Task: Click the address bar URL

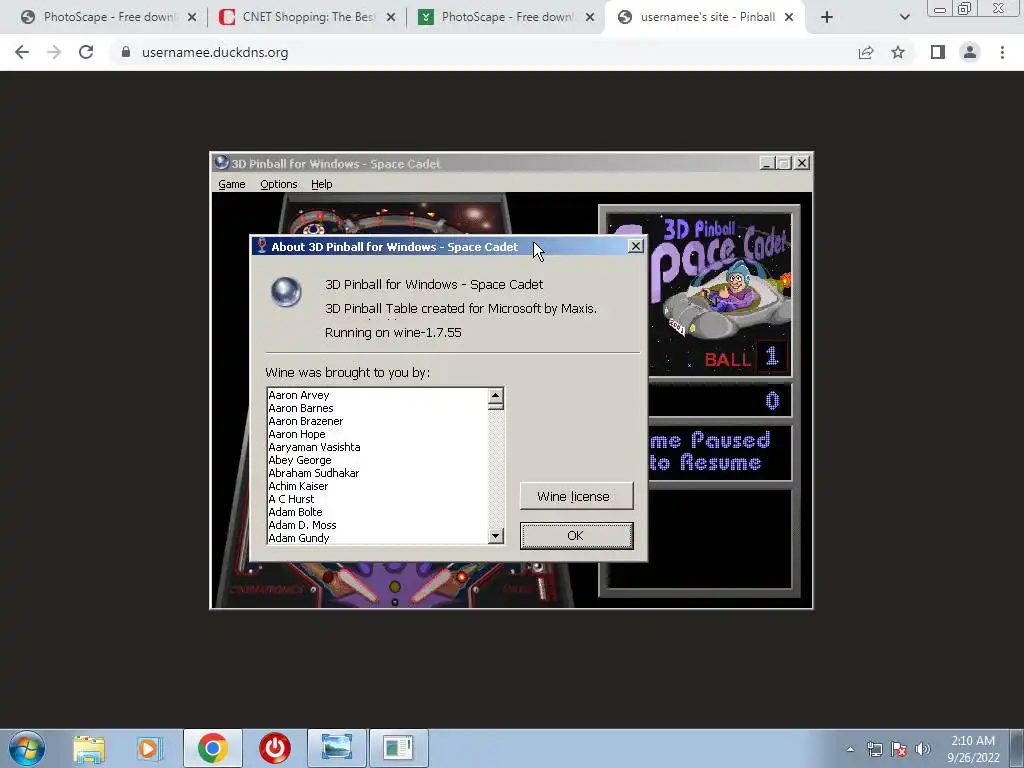Action: pos(215,52)
